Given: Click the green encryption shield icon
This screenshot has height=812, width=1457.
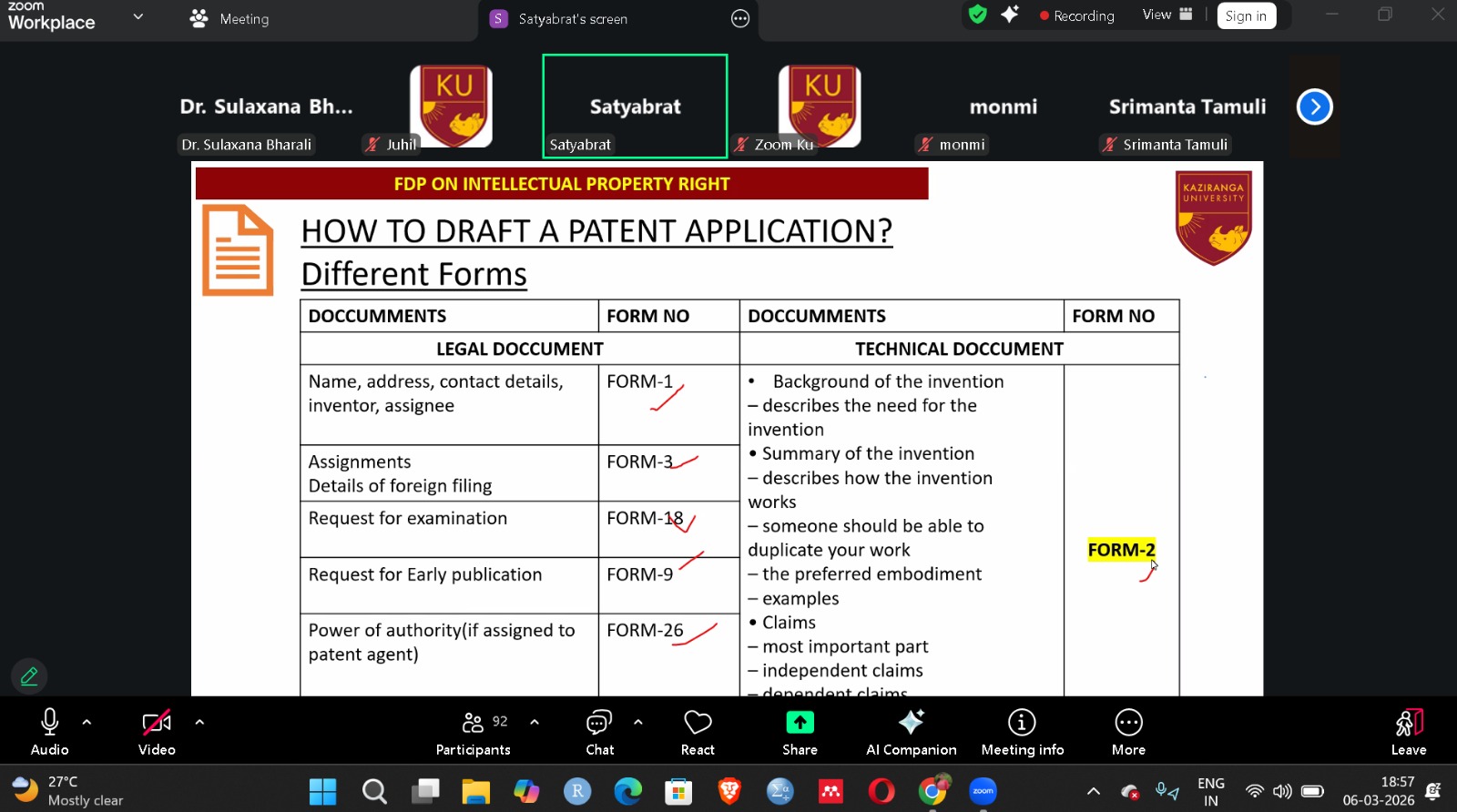Looking at the screenshot, I should pos(978,15).
